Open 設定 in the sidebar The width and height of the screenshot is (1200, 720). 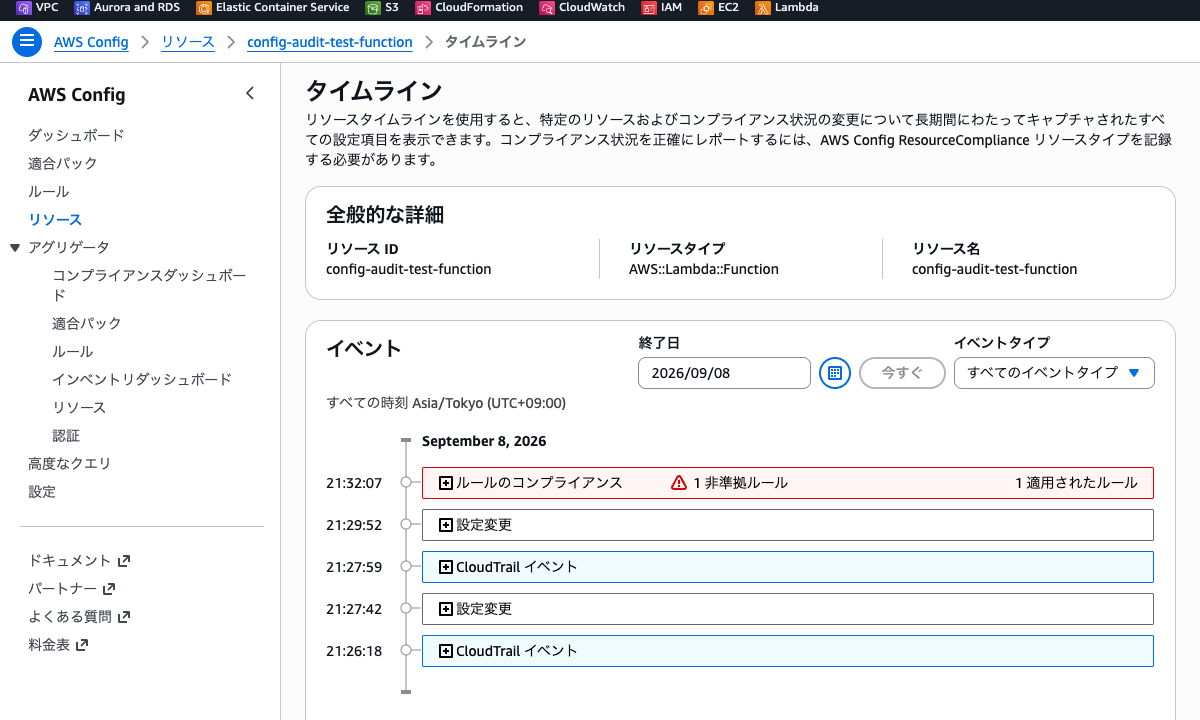(42, 491)
